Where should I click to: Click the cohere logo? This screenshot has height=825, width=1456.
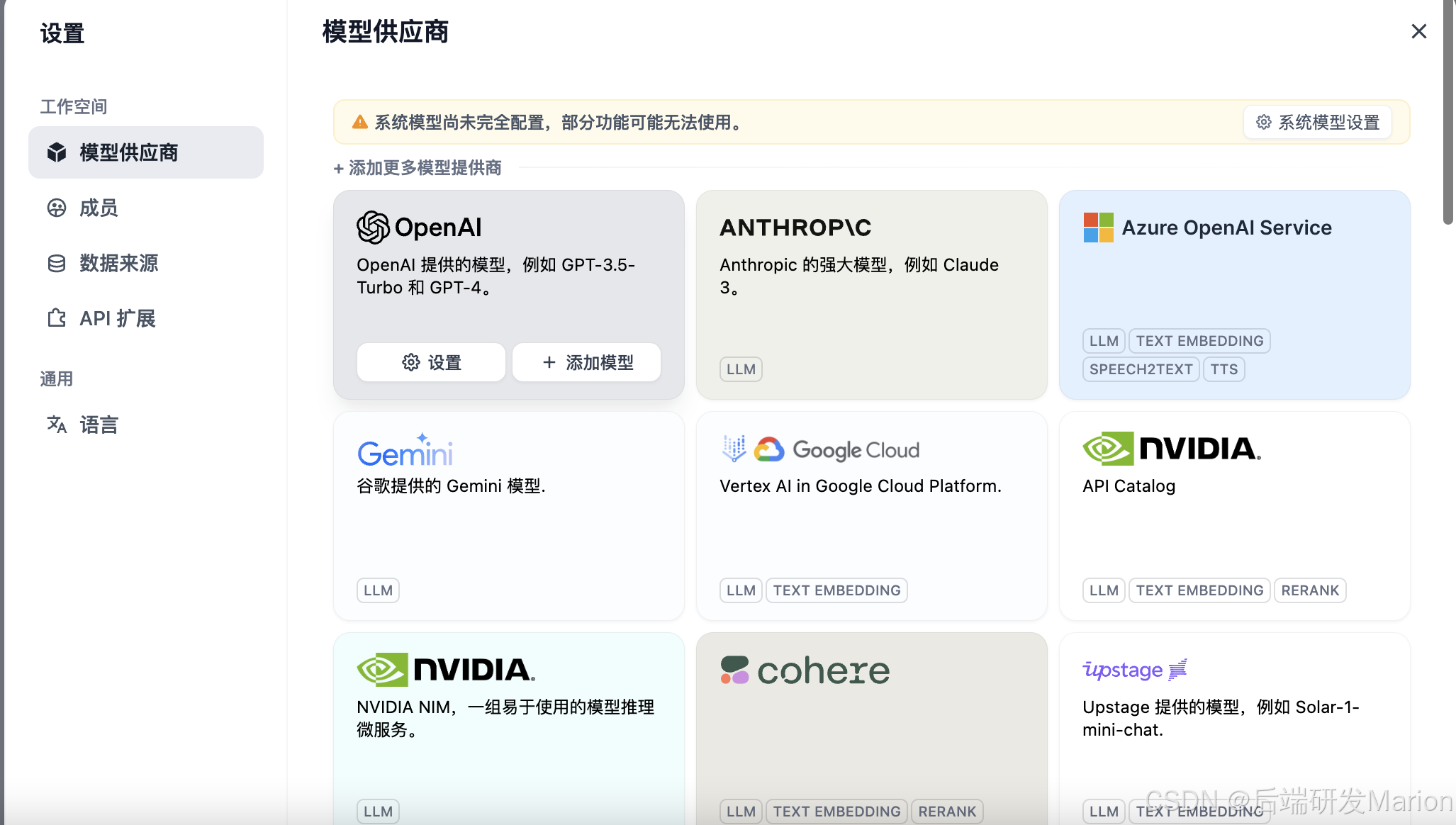[805, 670]
